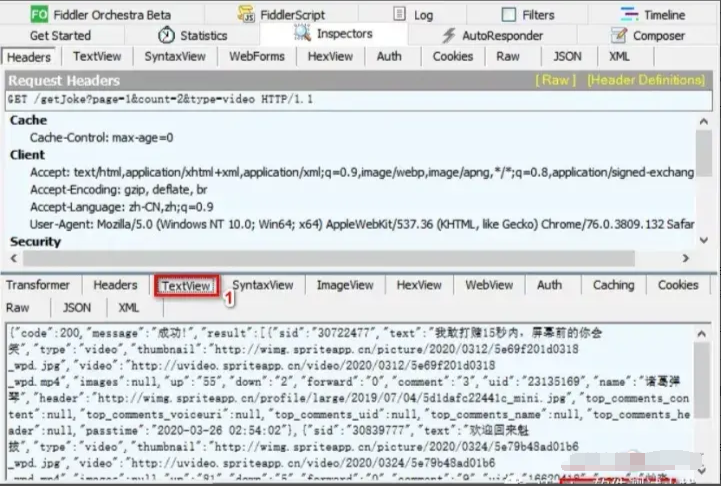721x486 pixels.
Task: Open the response Auth tab
Action: (549, 285)
